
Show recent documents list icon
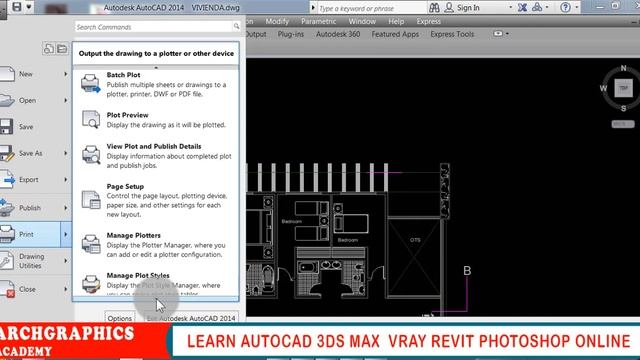pyautogui.click(x=49, y=49)
